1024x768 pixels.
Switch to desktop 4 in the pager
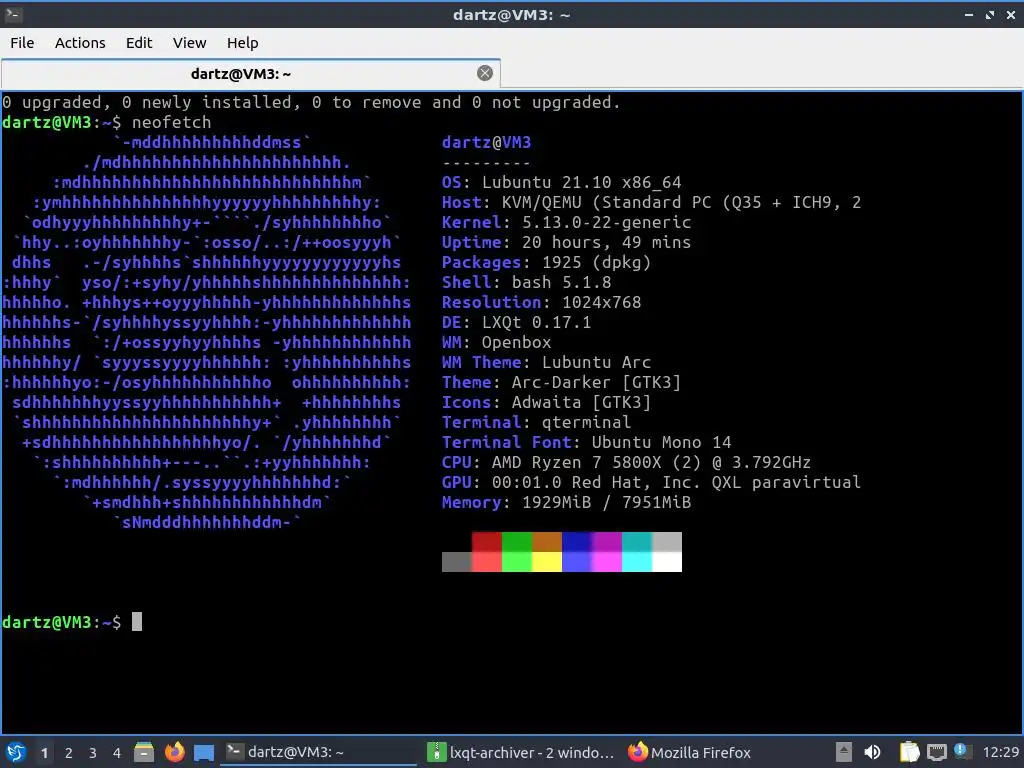point(117,753)
